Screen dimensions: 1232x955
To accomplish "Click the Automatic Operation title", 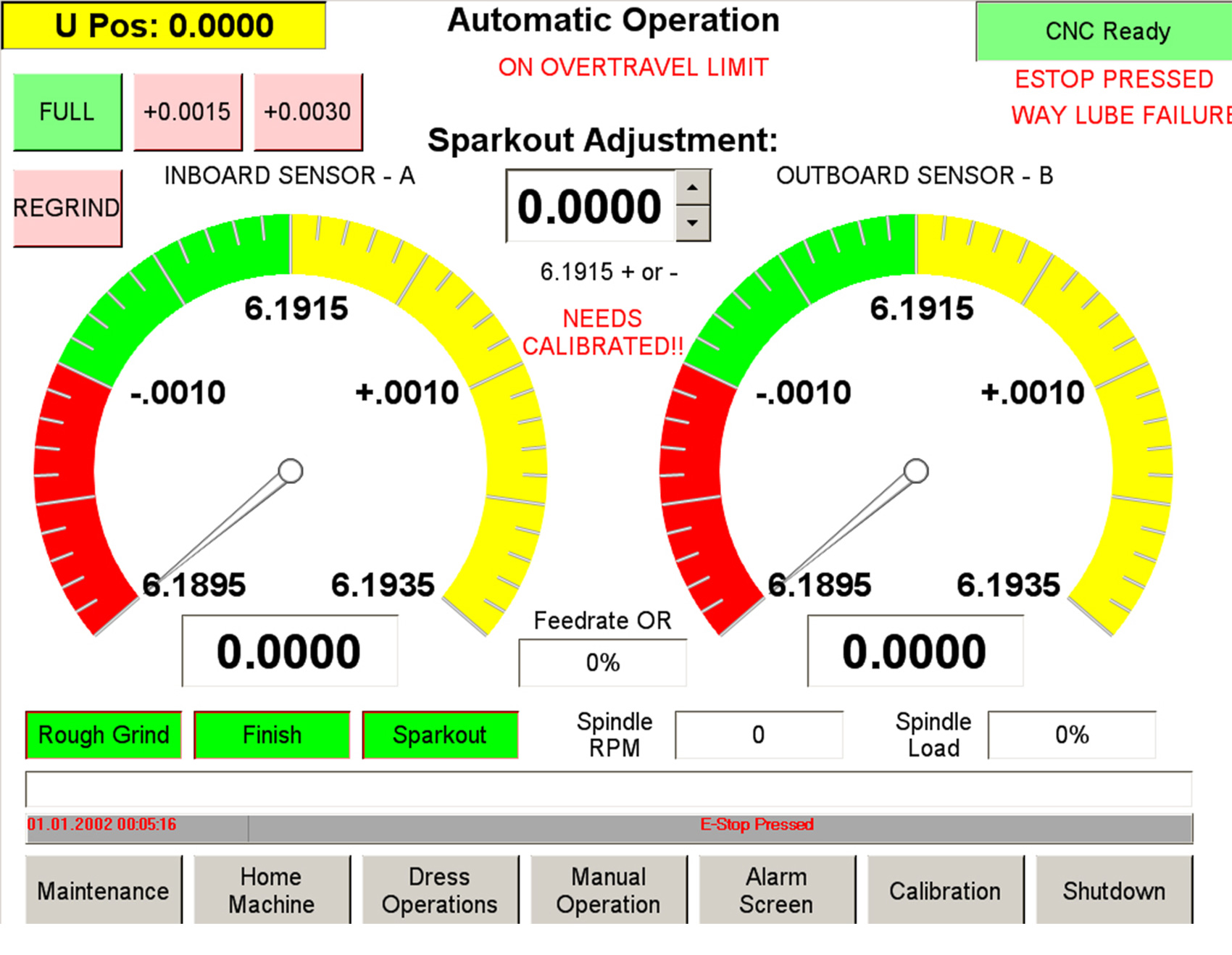I will coord(613,20).
